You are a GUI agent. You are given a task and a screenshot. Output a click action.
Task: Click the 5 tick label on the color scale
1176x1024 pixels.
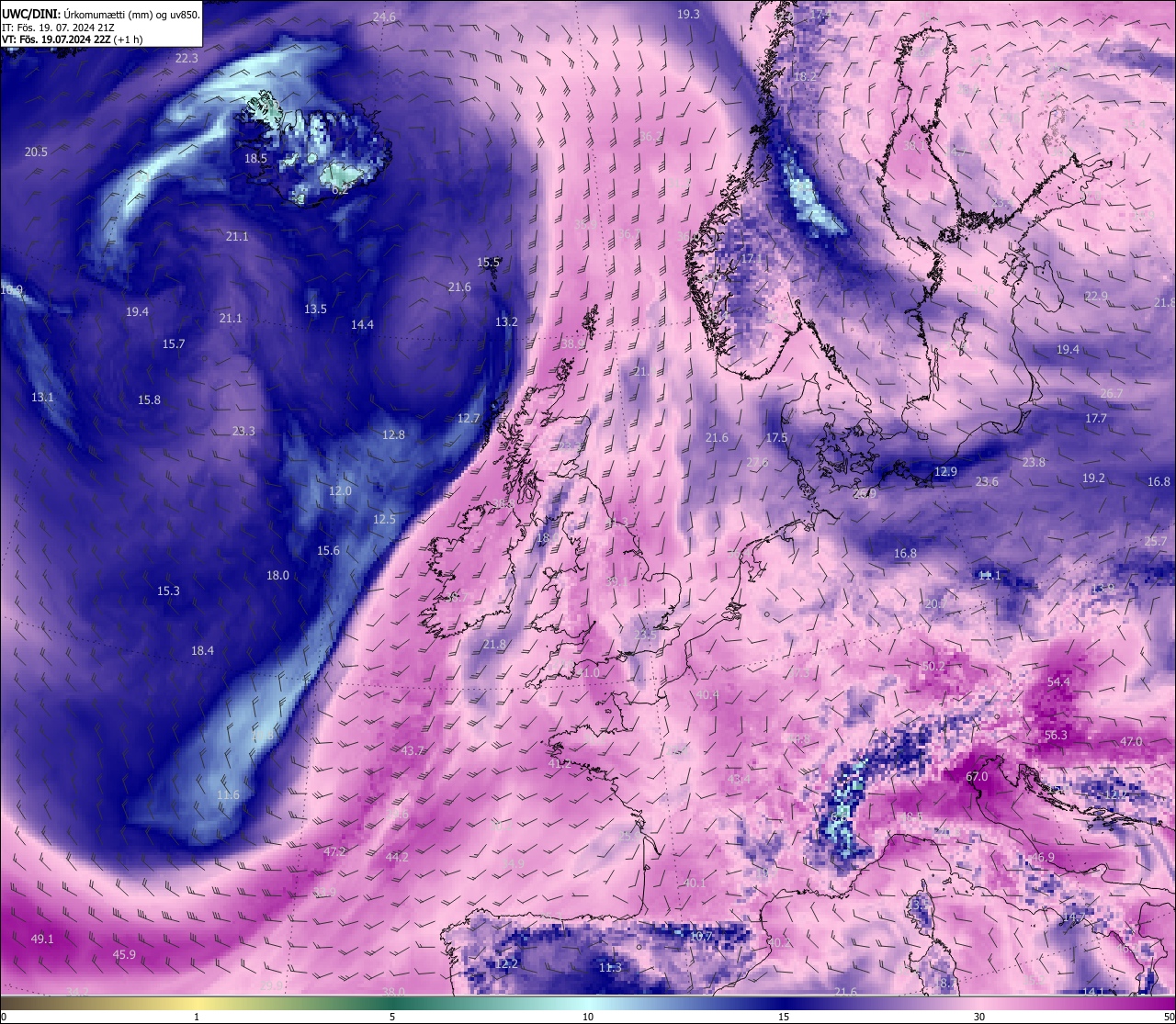pos(392,1017)
